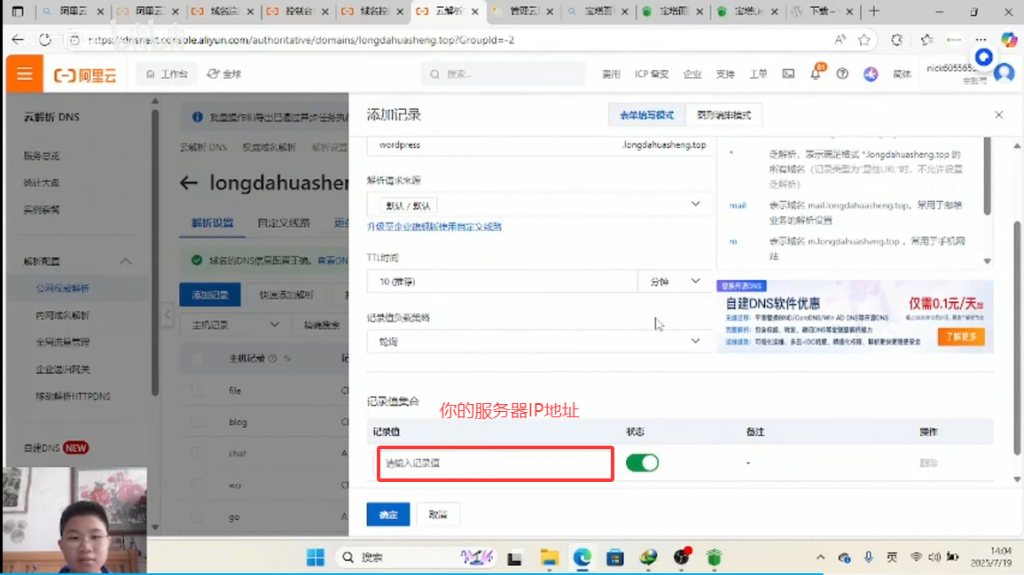Viewport: 1024px width, 575px height.
Task: Edit the TTL value field showing 10
Action: [502, 282]
